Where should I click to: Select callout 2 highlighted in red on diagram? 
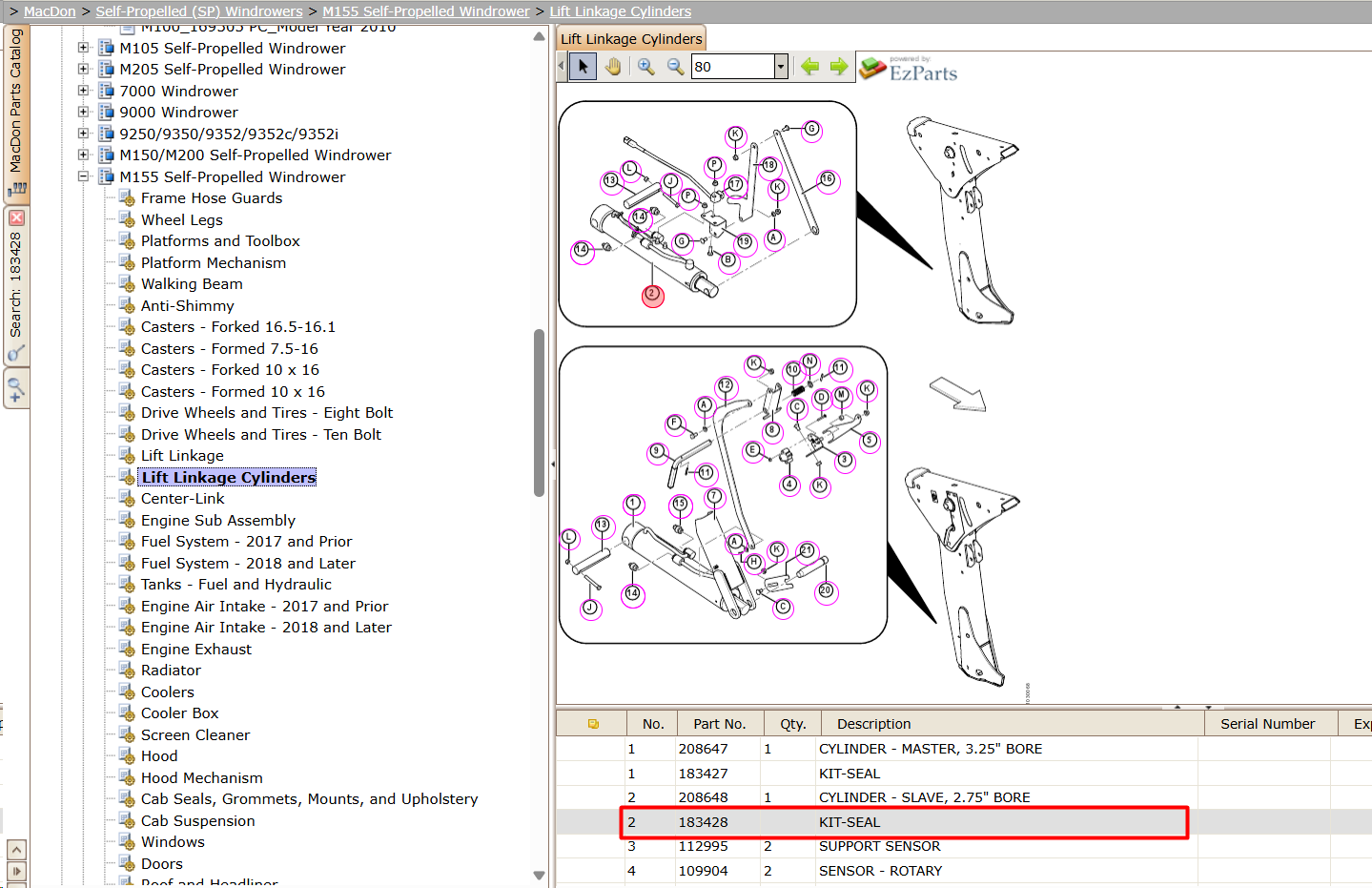[652, 295]
